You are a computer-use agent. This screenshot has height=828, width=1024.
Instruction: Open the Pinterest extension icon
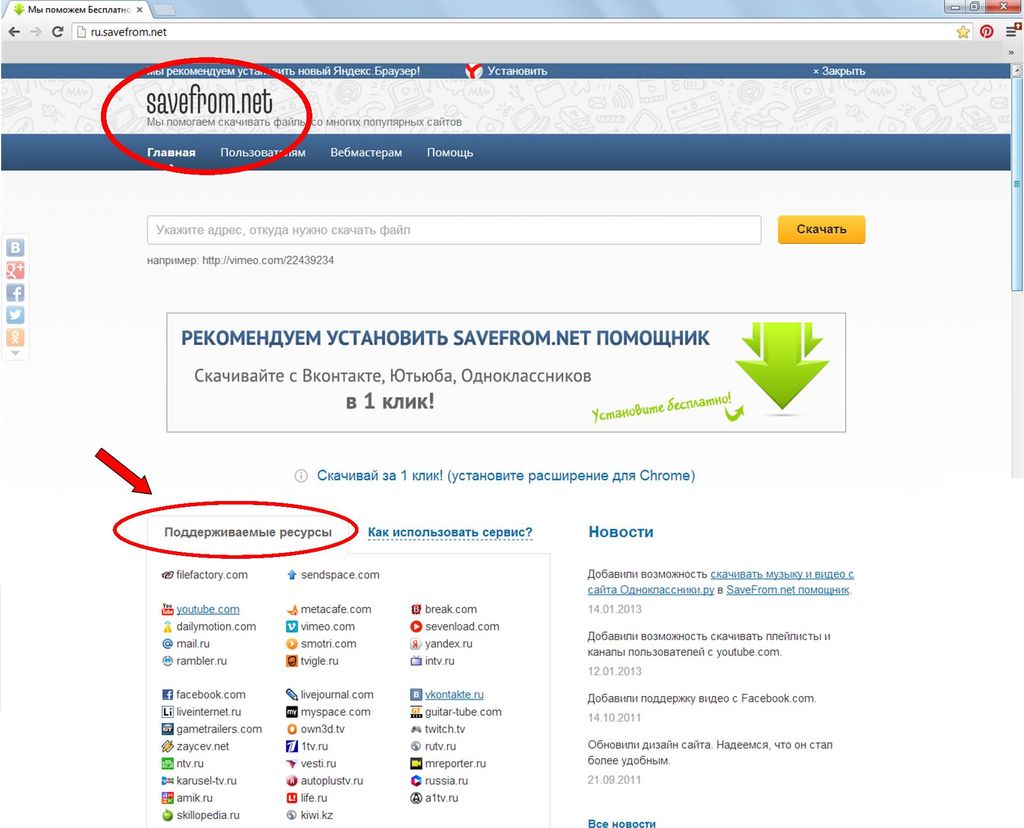(x=986, y=31)
